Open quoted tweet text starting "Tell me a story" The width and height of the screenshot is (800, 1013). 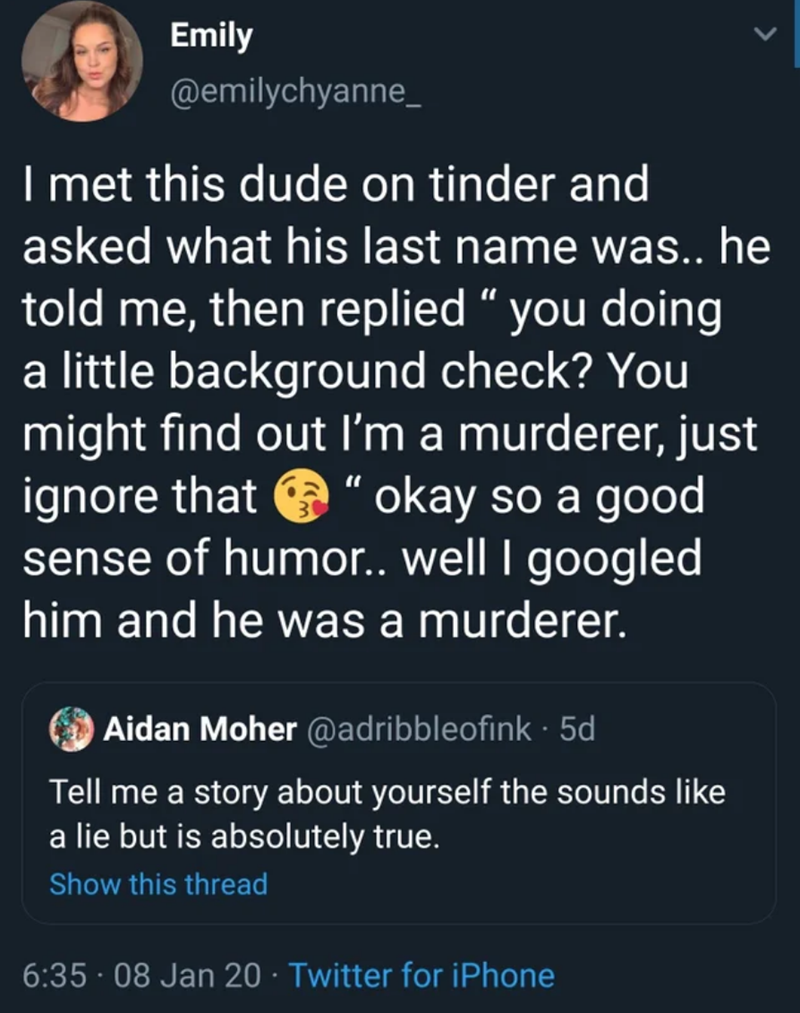pyautogui.click(x=386, y=793)
